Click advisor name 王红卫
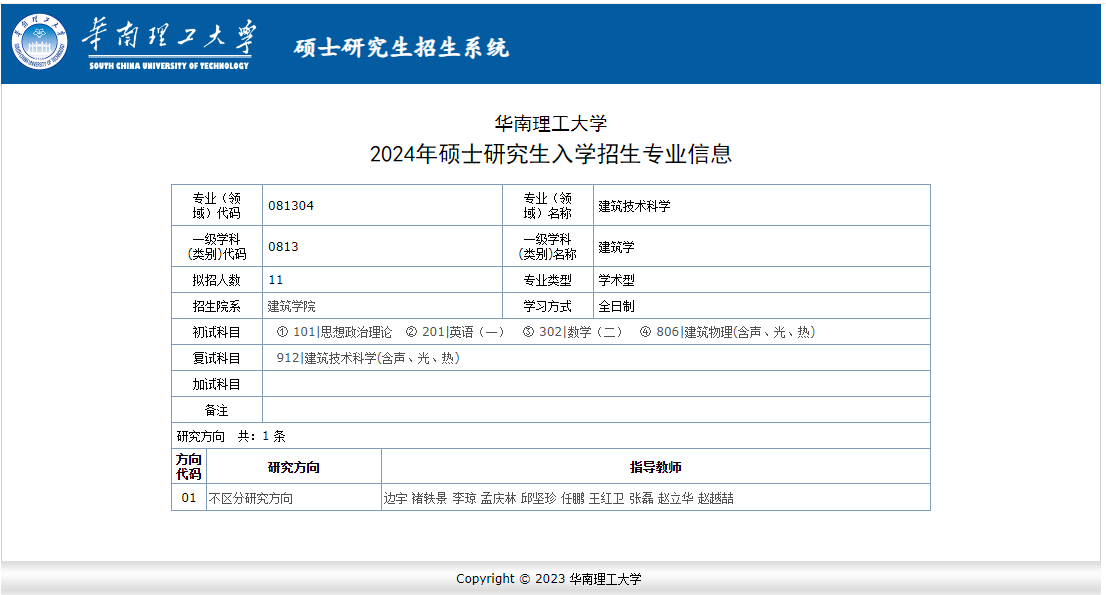This screenshot has height=595, width=1106. [607, 498]
